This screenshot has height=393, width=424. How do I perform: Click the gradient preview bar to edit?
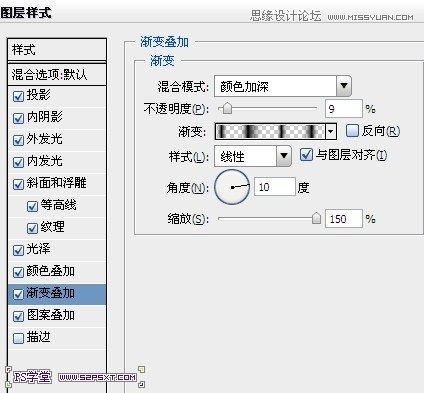tap(270, 131)
